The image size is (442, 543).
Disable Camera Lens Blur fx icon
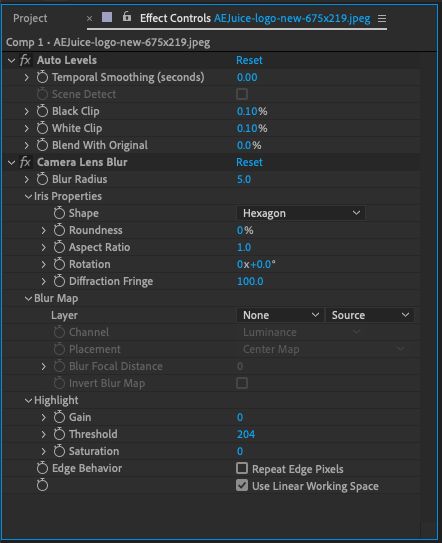[x=25, y=162]
